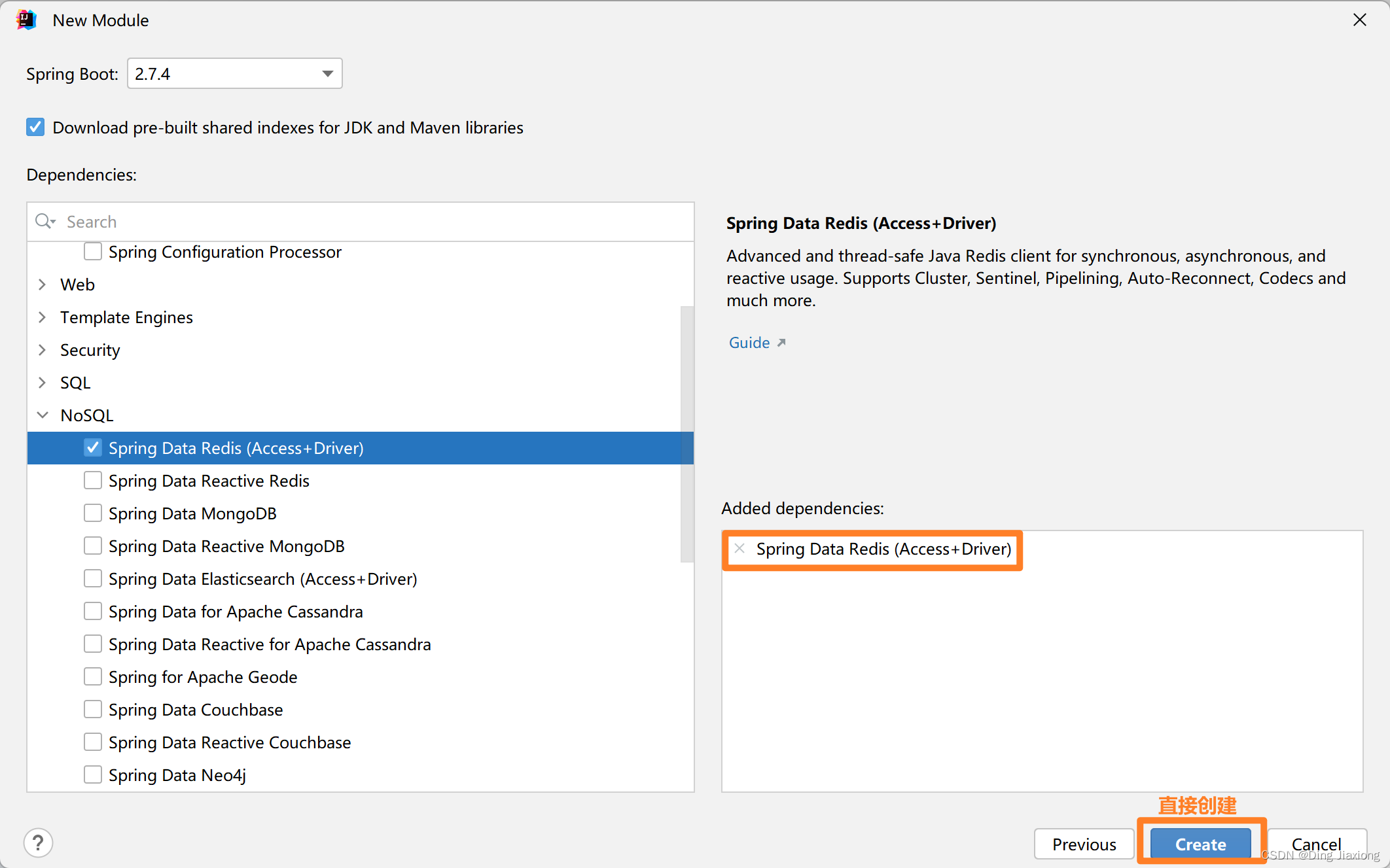Check Spring Data Couchbase

(93, 709)
